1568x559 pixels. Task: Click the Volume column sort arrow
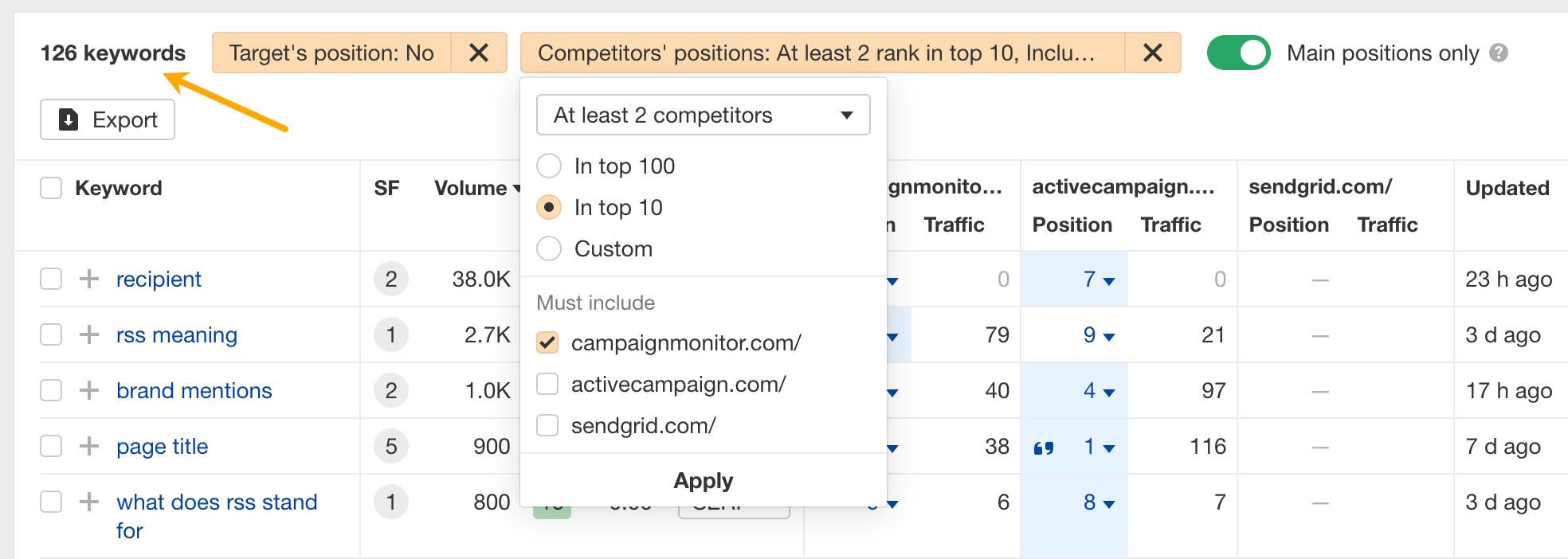[515, 189]
